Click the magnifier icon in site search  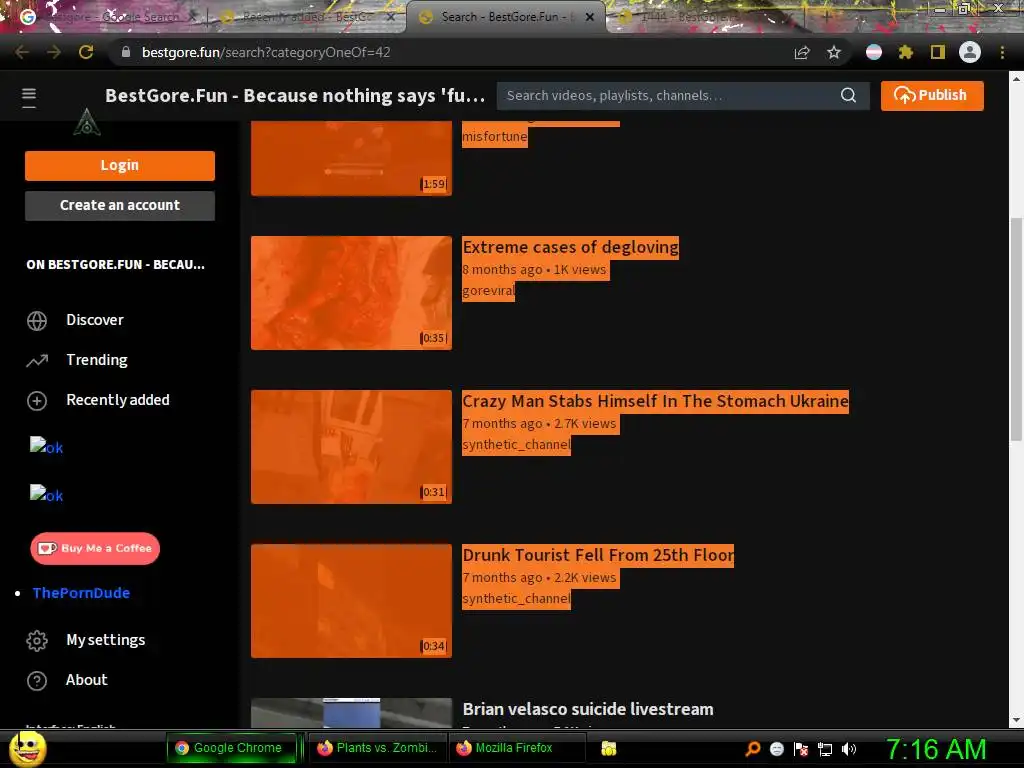(x=848, y=95)
